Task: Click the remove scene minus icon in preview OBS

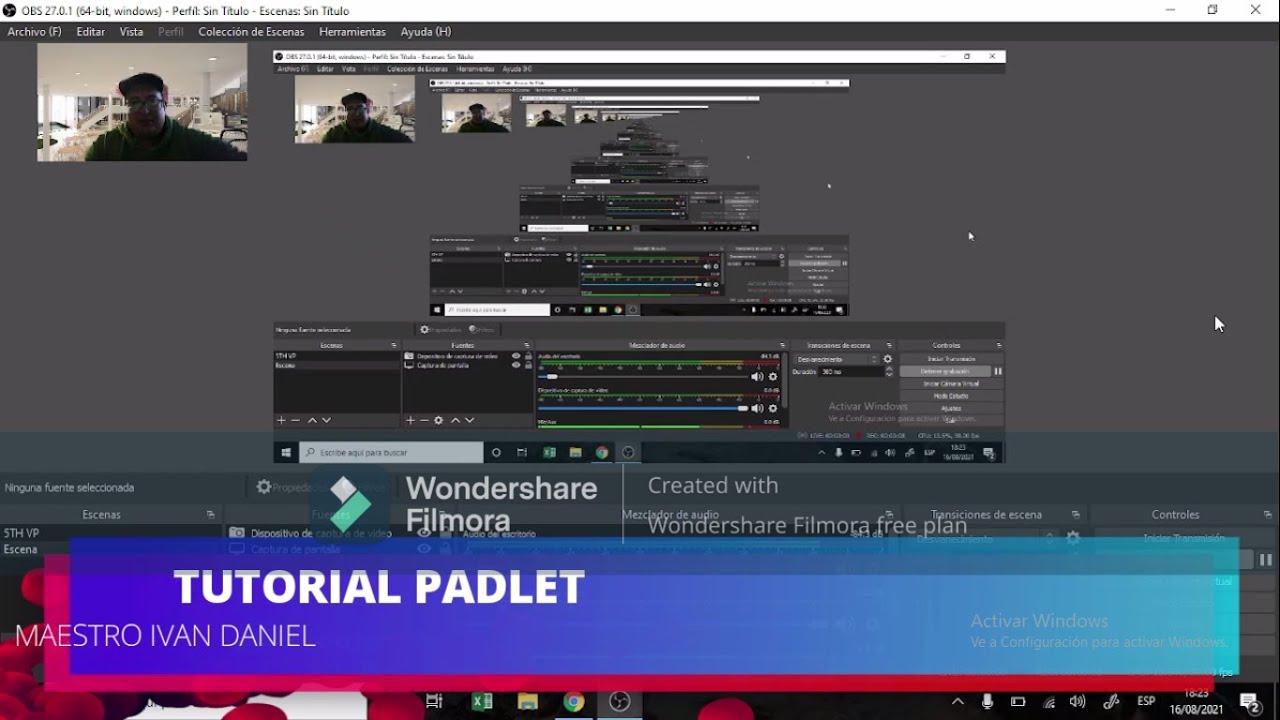Action: [x=296, y=420]
